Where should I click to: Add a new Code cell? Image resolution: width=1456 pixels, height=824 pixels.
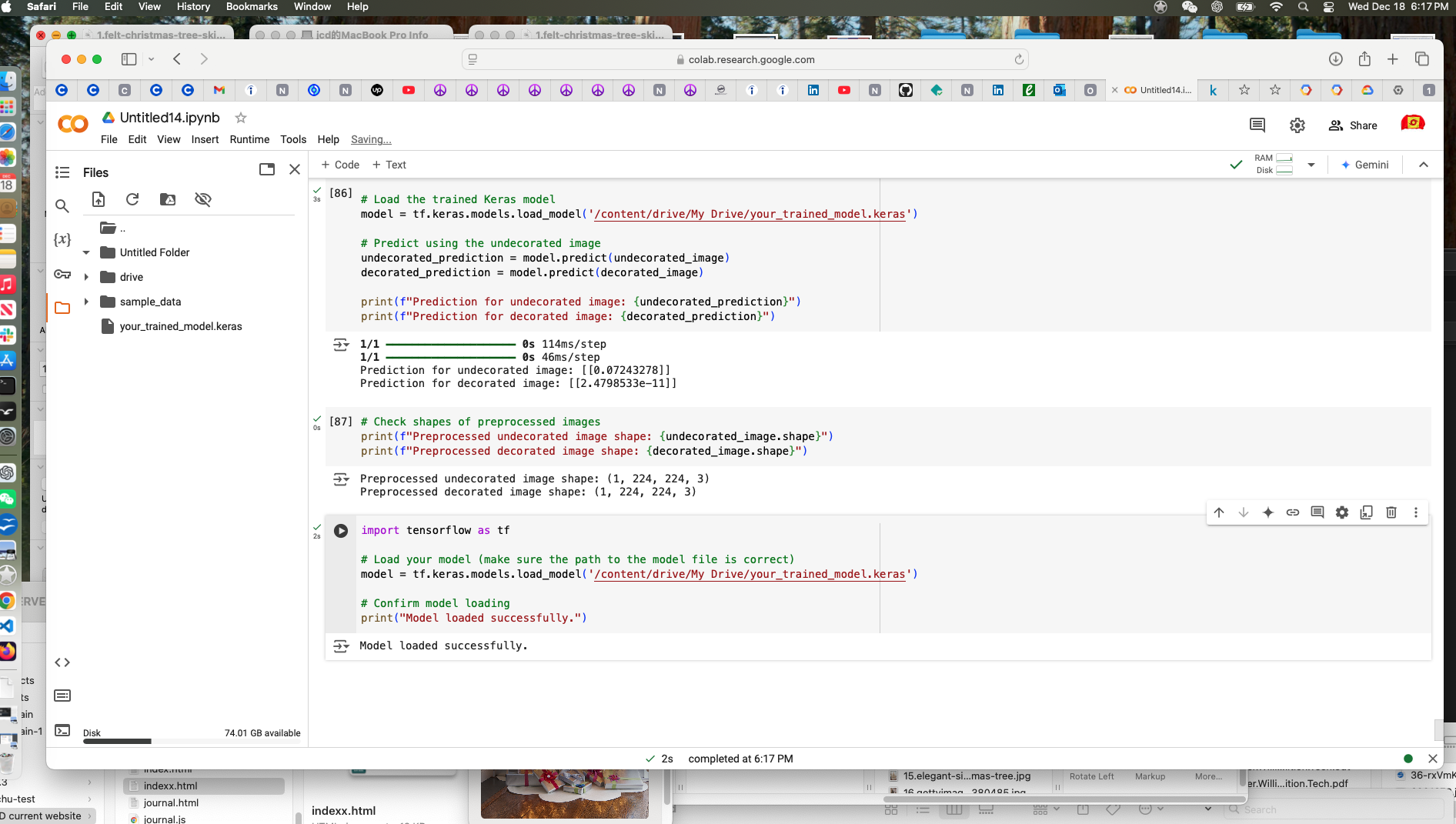[340, 165]
